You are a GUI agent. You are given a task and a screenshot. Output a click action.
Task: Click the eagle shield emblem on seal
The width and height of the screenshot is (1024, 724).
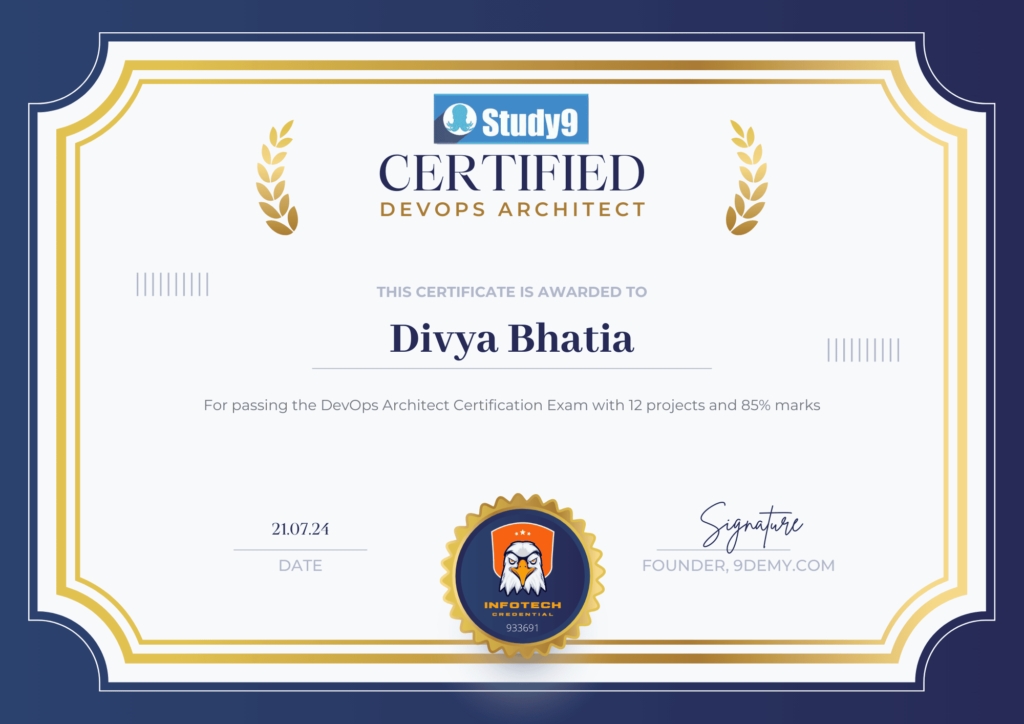[522, 558]
